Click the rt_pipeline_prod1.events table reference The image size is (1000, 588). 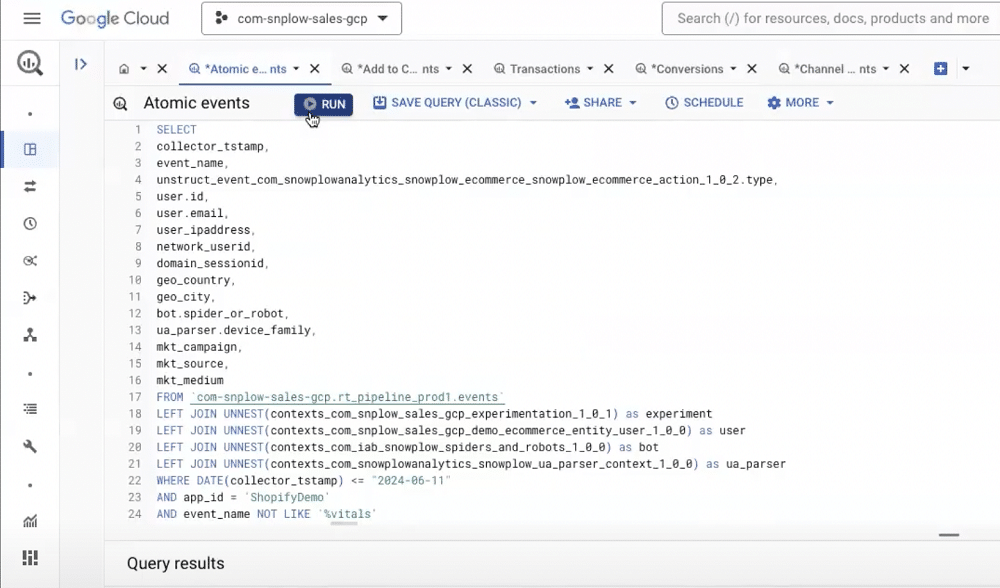pyautogui.click(x=347, y=397)
